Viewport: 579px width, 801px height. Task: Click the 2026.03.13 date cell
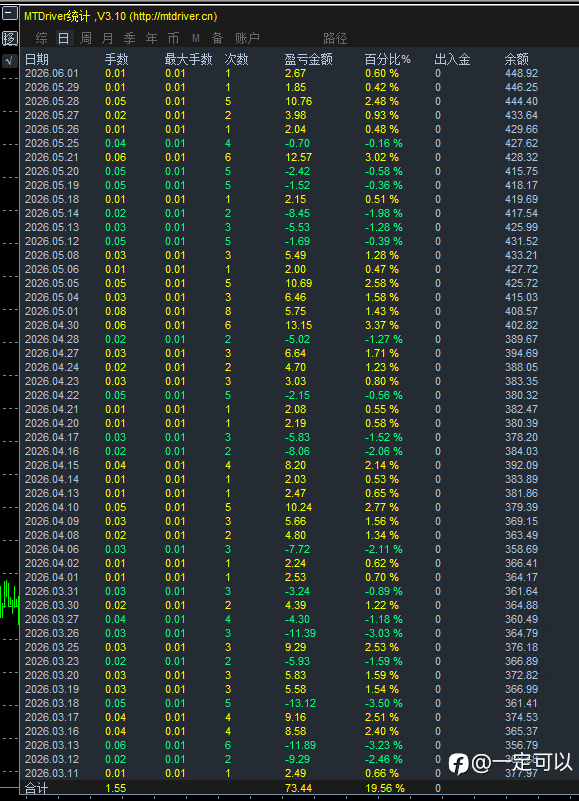click(52, 745)
